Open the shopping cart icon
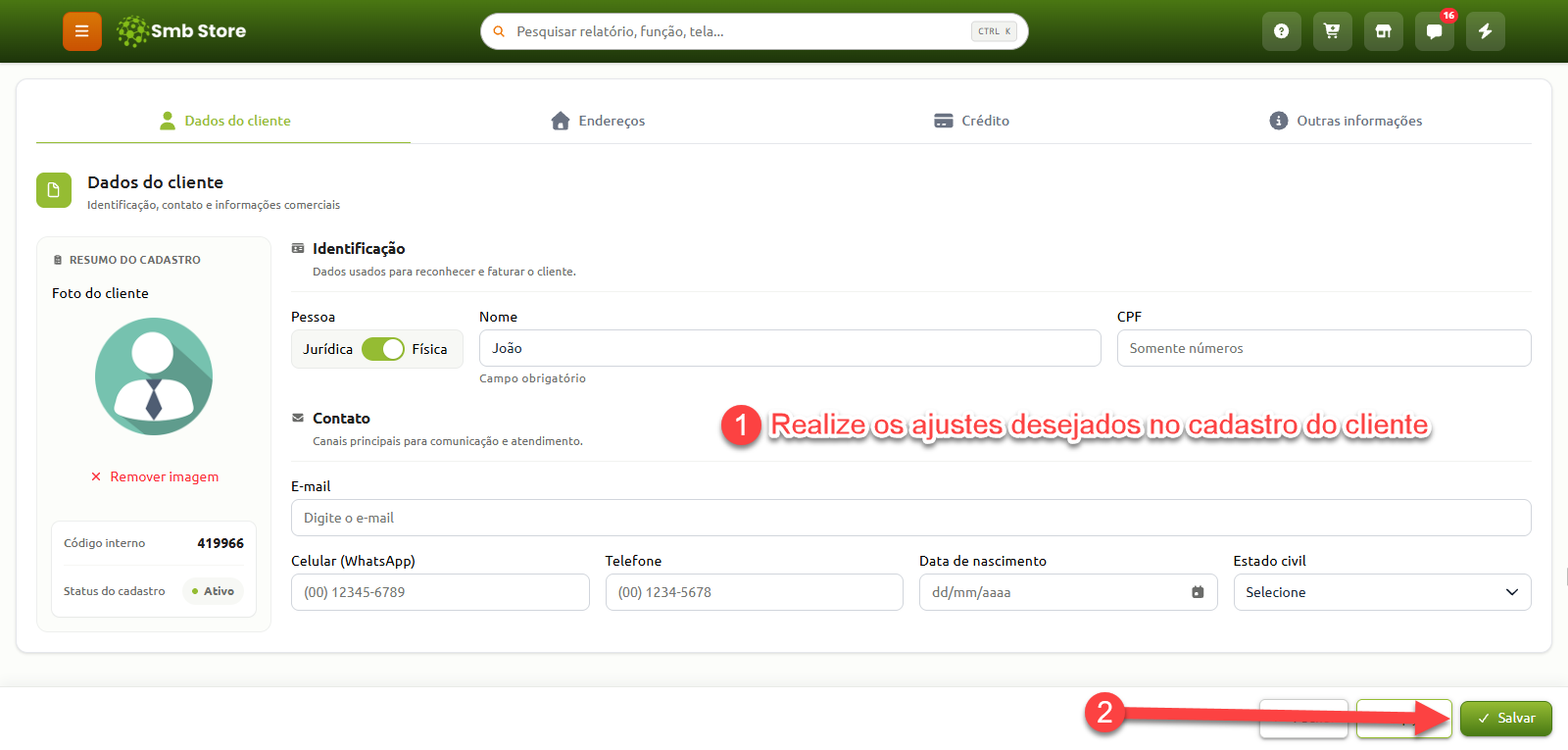Image resolution: width=1568 pixels, height=750 pixels. coord(1333,31)
